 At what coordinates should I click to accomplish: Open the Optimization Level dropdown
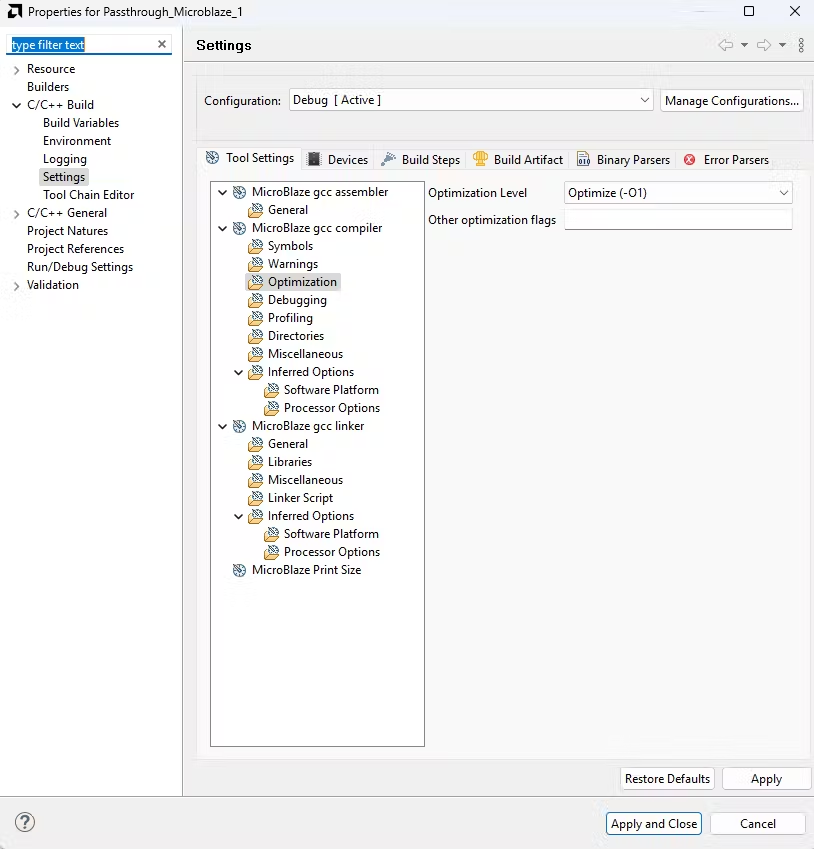678,193
